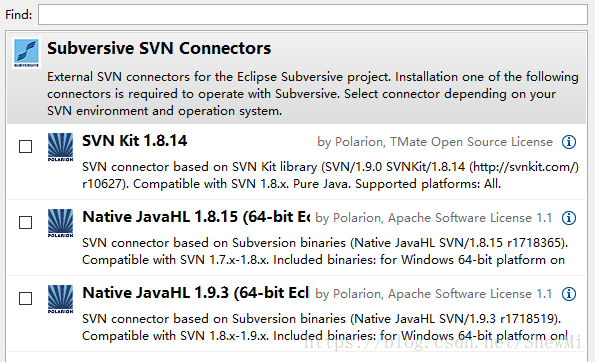Click the SVN Kit library description text
The width and height of the screenshot is (595, 362).
(330, 175)
